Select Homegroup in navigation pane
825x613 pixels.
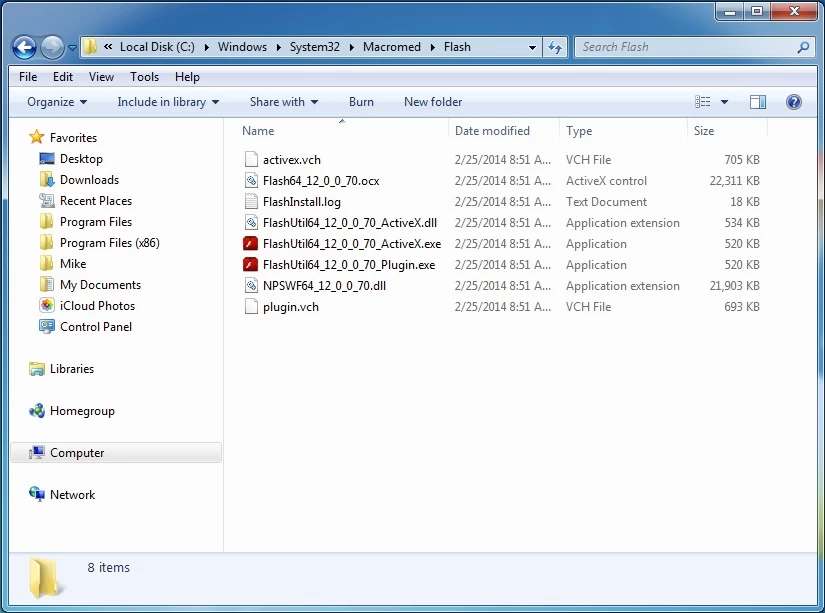(x=82, y=411)
